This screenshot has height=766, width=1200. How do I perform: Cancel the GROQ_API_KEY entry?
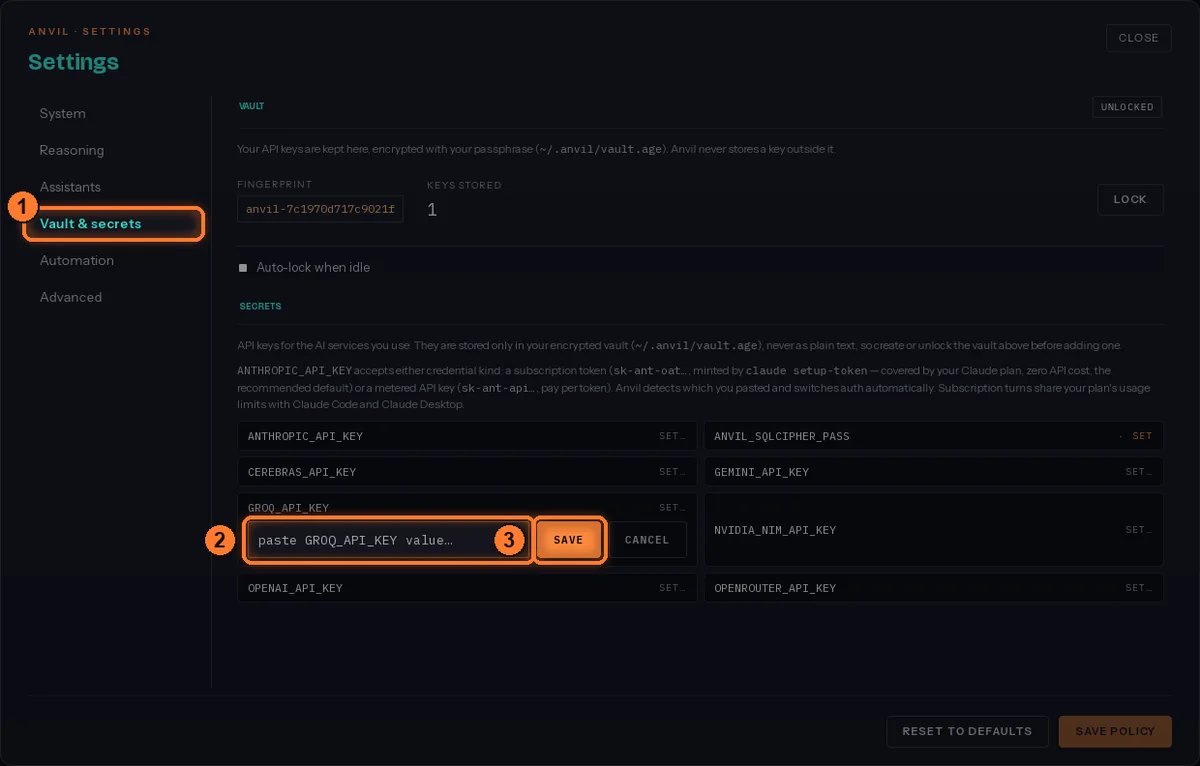click(x=647, y=540)
